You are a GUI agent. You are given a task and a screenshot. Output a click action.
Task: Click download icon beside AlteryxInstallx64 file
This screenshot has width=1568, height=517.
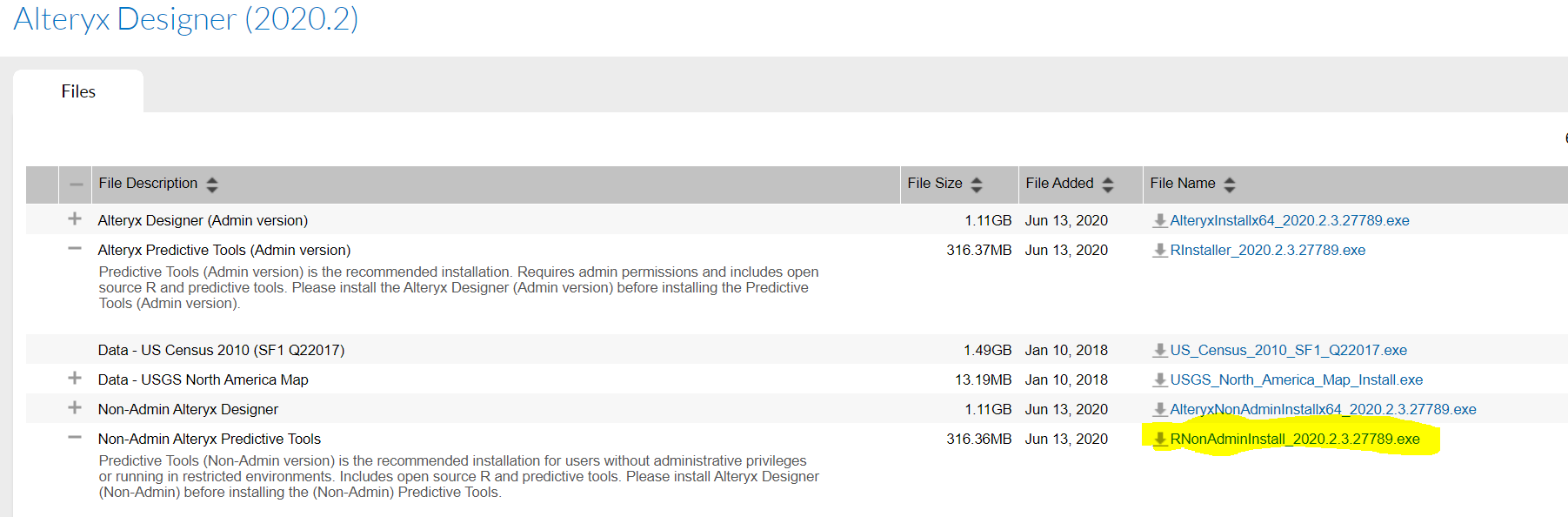[1159, 221]
